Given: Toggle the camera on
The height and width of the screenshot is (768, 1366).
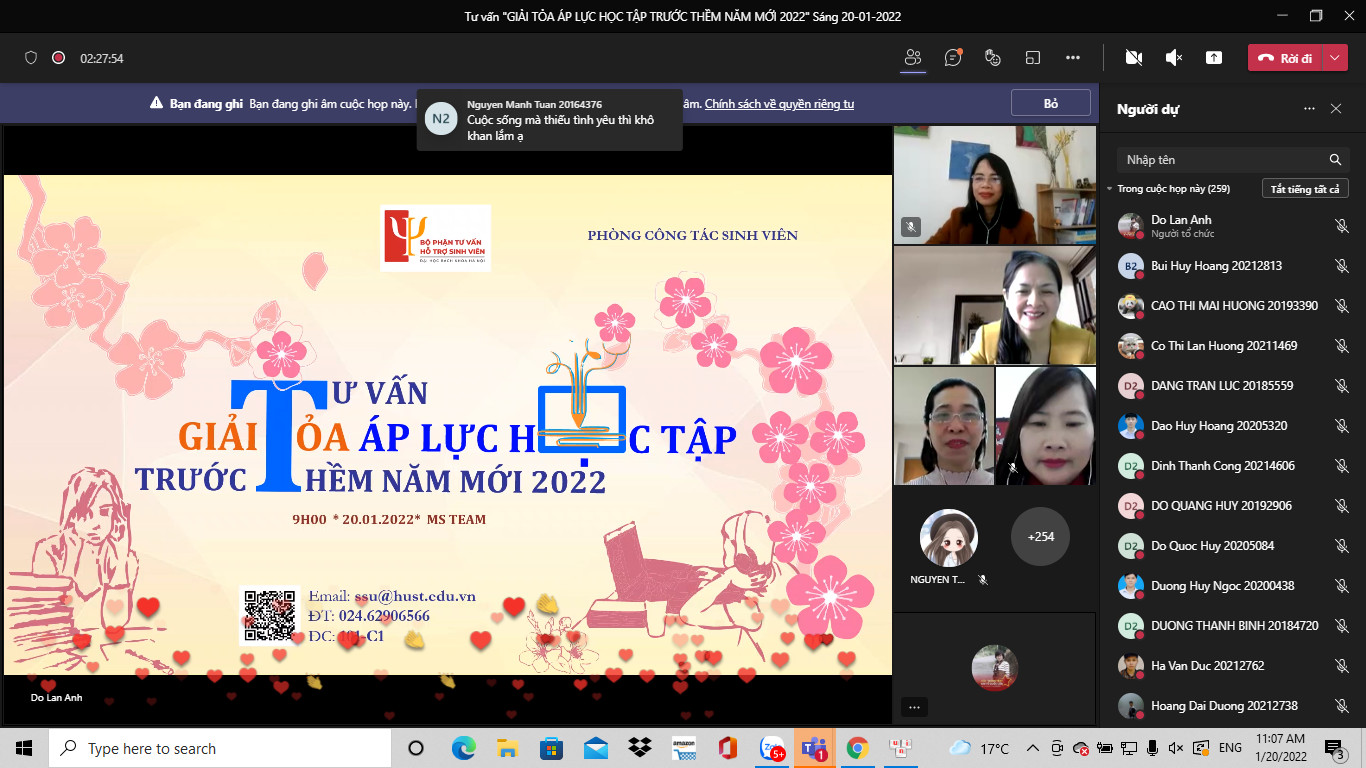Looking at the screenshot, I should (x=1133, y=58).
